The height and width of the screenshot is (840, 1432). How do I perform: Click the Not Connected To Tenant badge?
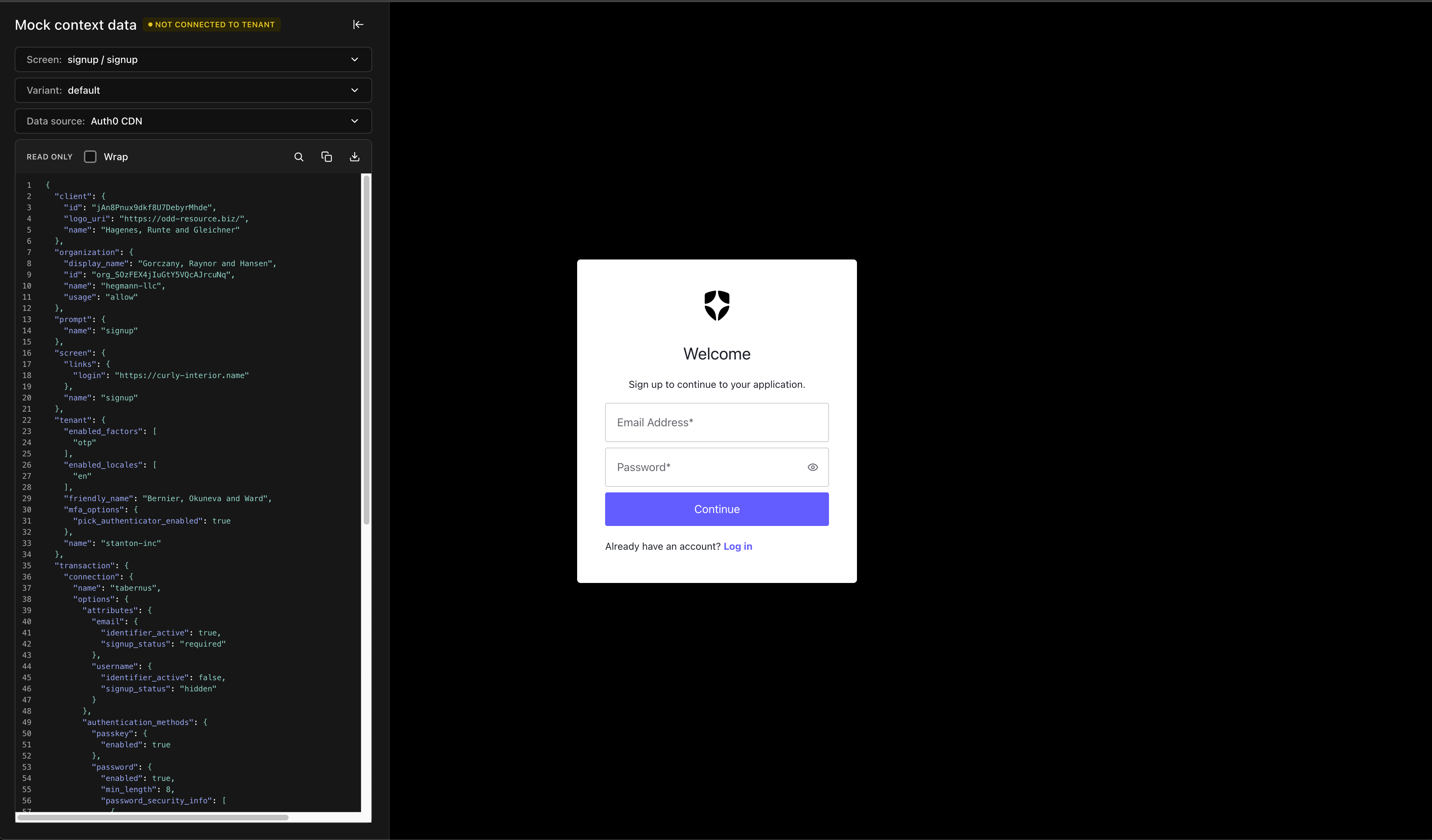(211, 24)
